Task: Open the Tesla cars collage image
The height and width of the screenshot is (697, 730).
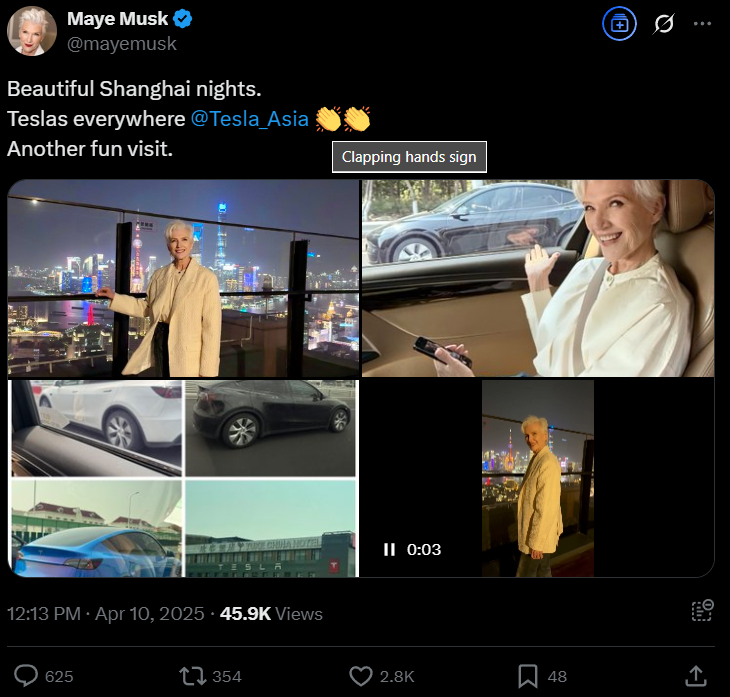Action: click(x=183, y=478)
